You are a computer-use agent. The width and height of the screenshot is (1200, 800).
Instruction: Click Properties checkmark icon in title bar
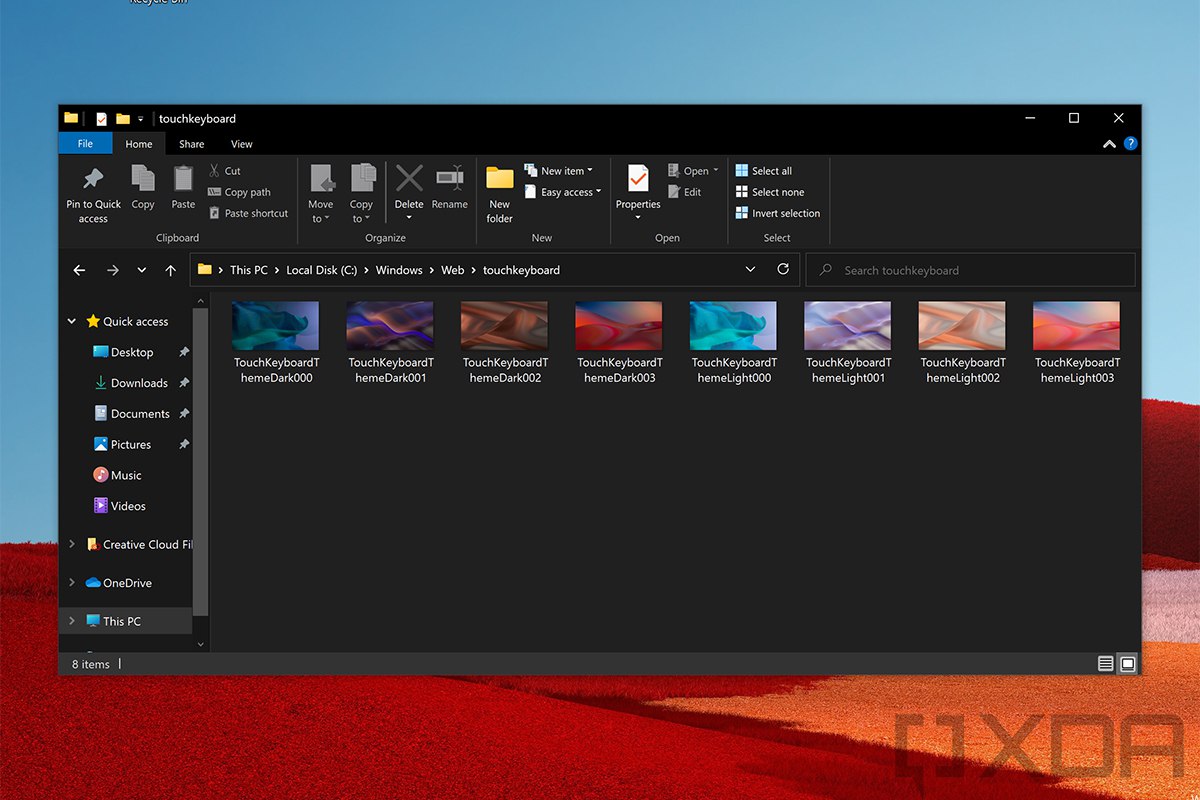101,118
